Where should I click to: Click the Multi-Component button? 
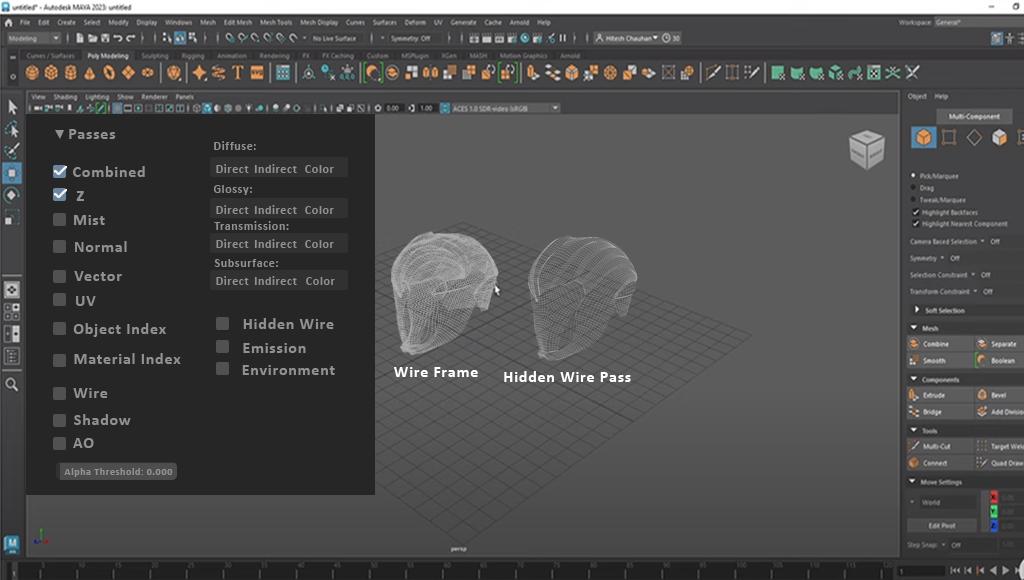[x=974, y=116]
